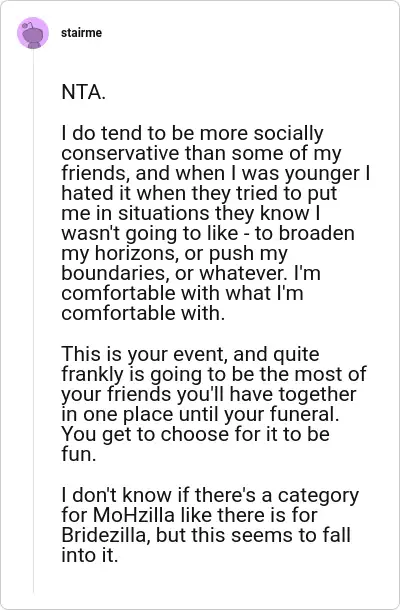Click the line "hated it when they tried to put"
This screenshot has width=400, height=610.
[199, 193]
